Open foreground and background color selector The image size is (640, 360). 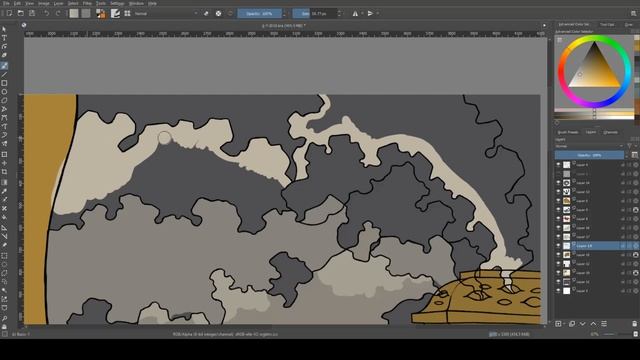pos(101,13)
